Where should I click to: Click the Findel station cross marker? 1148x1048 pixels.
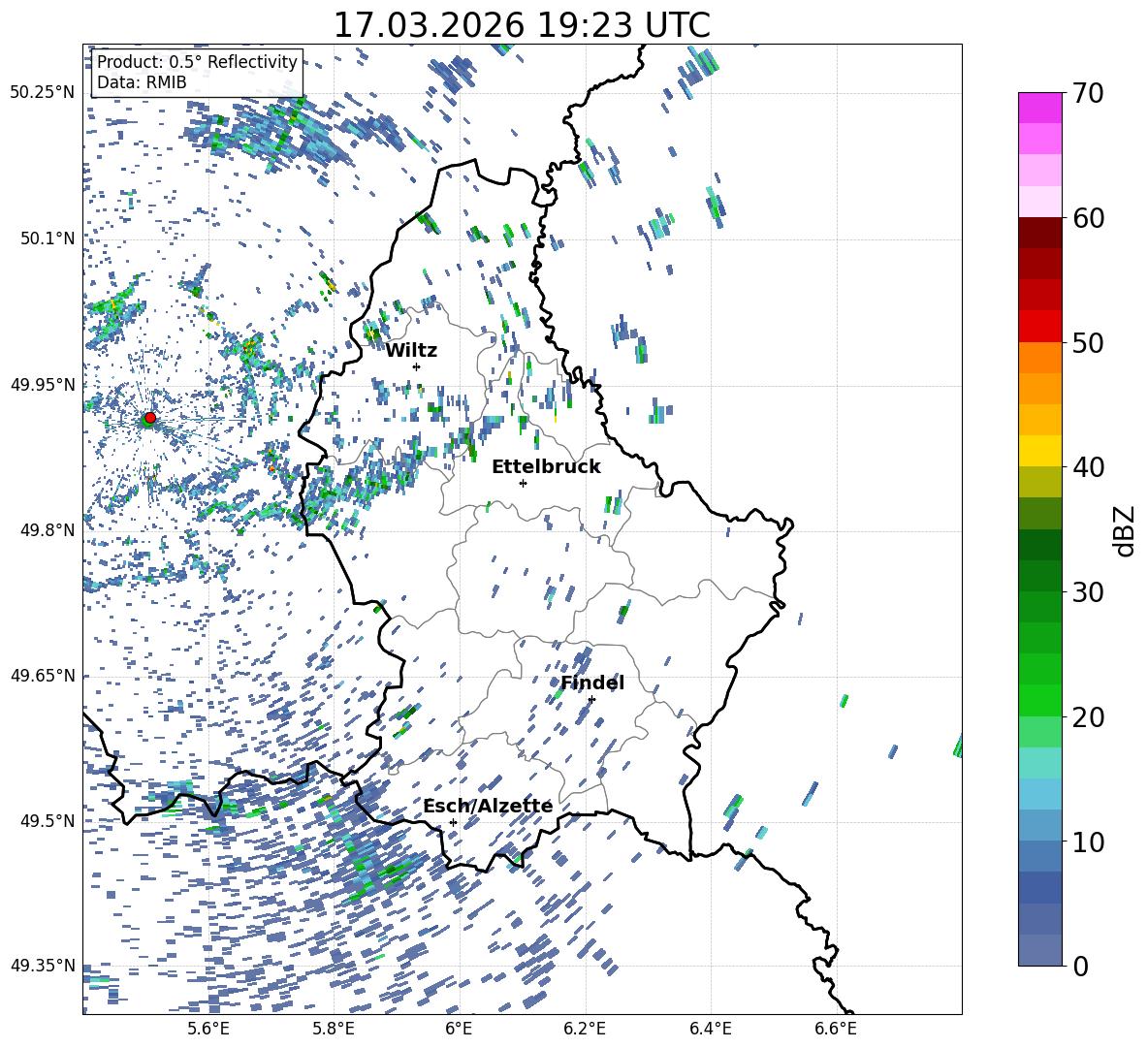[x=591, y=699]
